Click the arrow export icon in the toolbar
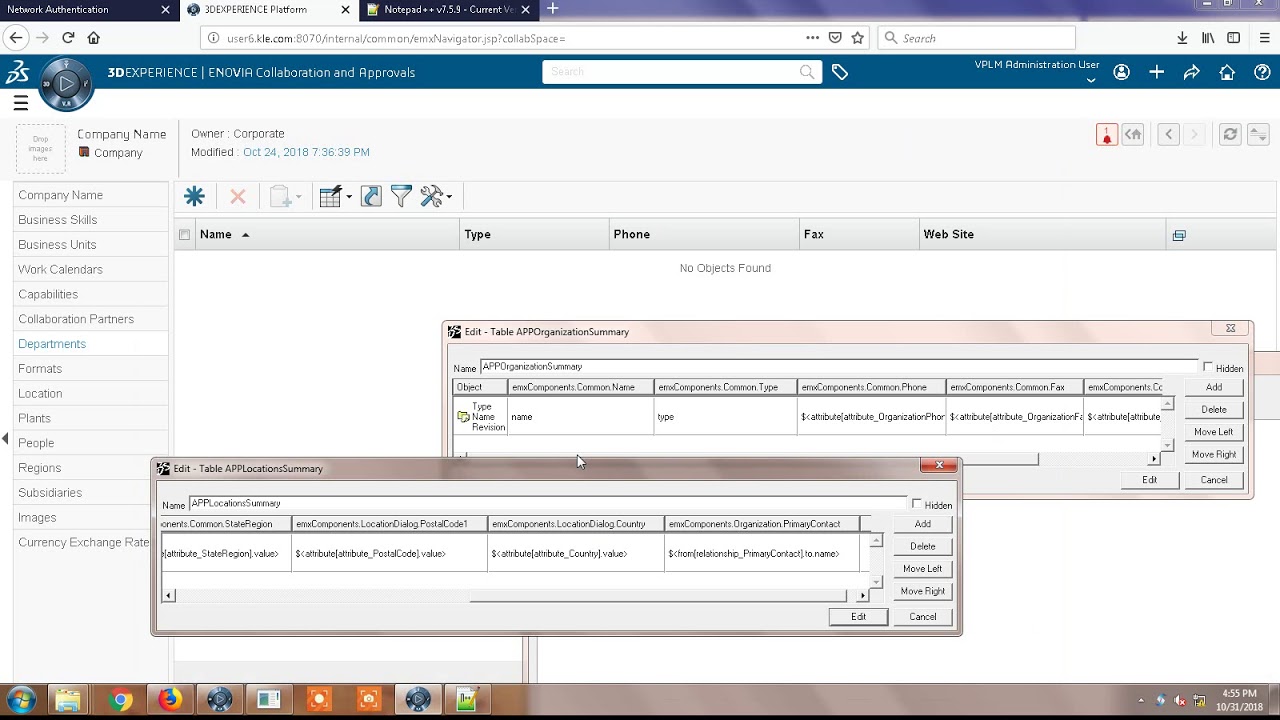This screenshot has height=720, width=1280. (371, 197)
